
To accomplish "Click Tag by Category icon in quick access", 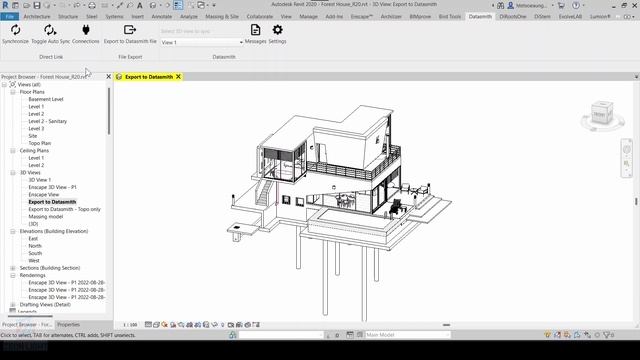I will click(130, 6).
